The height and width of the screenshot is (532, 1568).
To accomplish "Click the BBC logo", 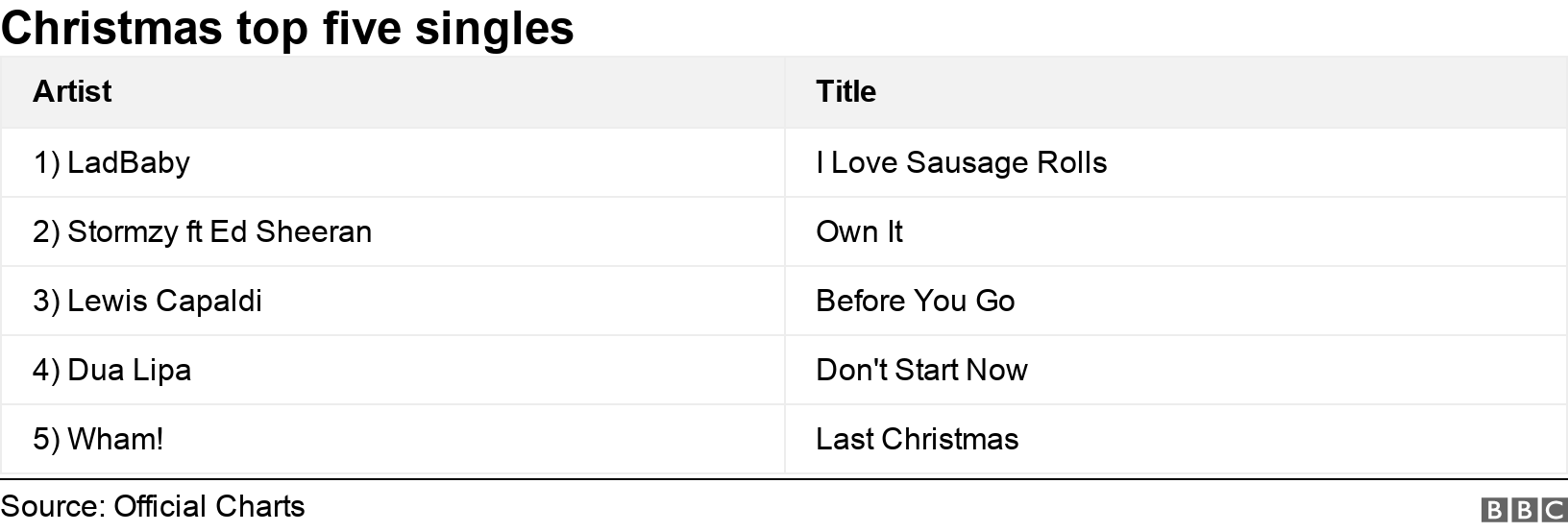I will tap(1524, 509).
